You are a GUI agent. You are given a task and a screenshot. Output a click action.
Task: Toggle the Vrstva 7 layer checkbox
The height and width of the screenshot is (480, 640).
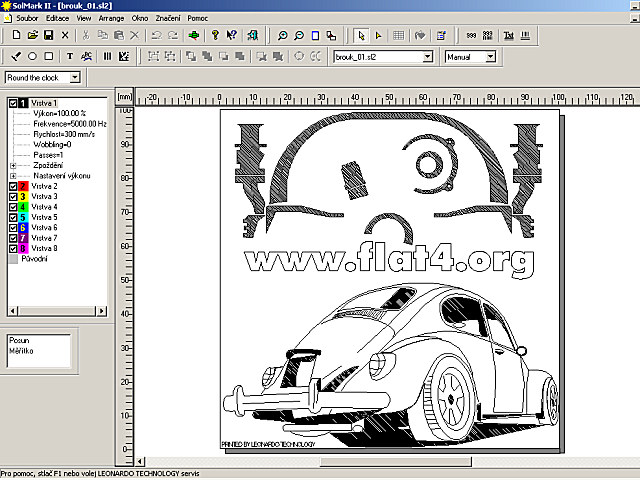(x=13, y=238)
